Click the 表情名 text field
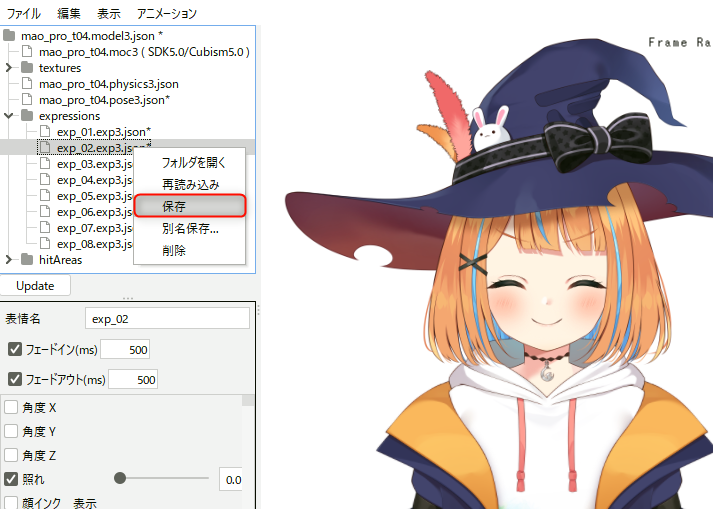Viewport: 713px width, 509px height. point(167,319)
